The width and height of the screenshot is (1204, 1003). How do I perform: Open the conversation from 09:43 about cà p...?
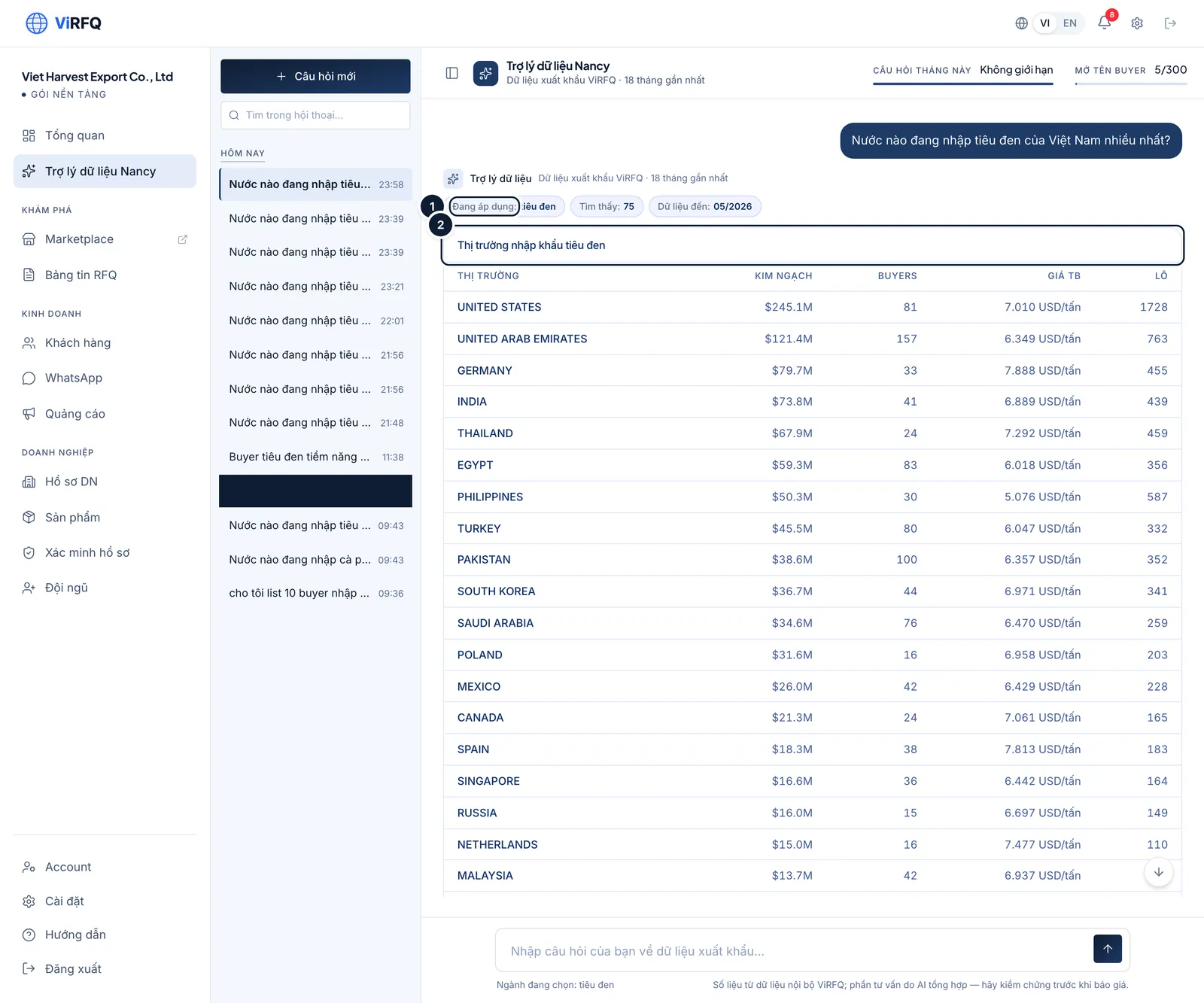315,560
